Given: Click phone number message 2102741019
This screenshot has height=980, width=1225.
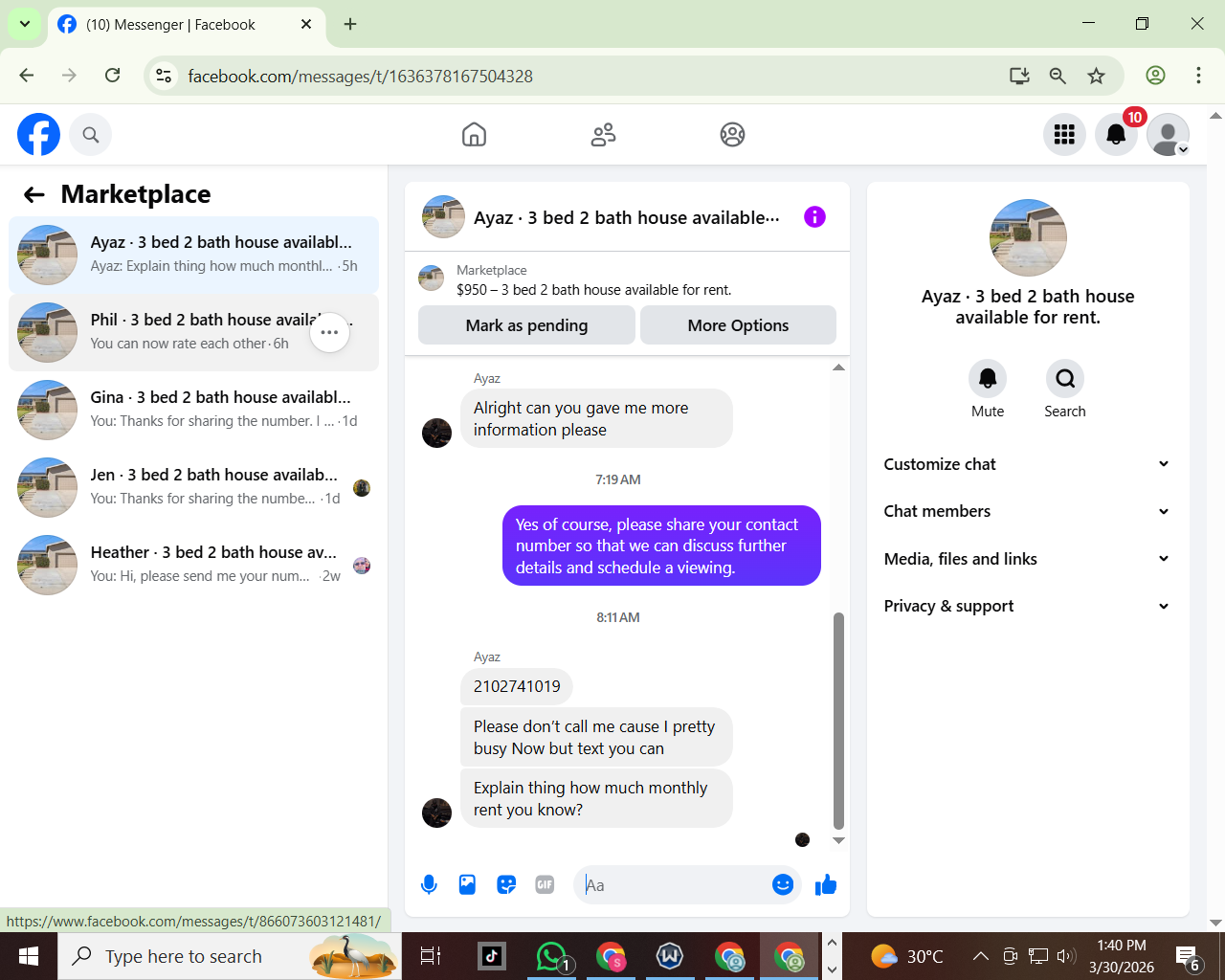Looking at the screenshot, I should click(x=517, y=686).
